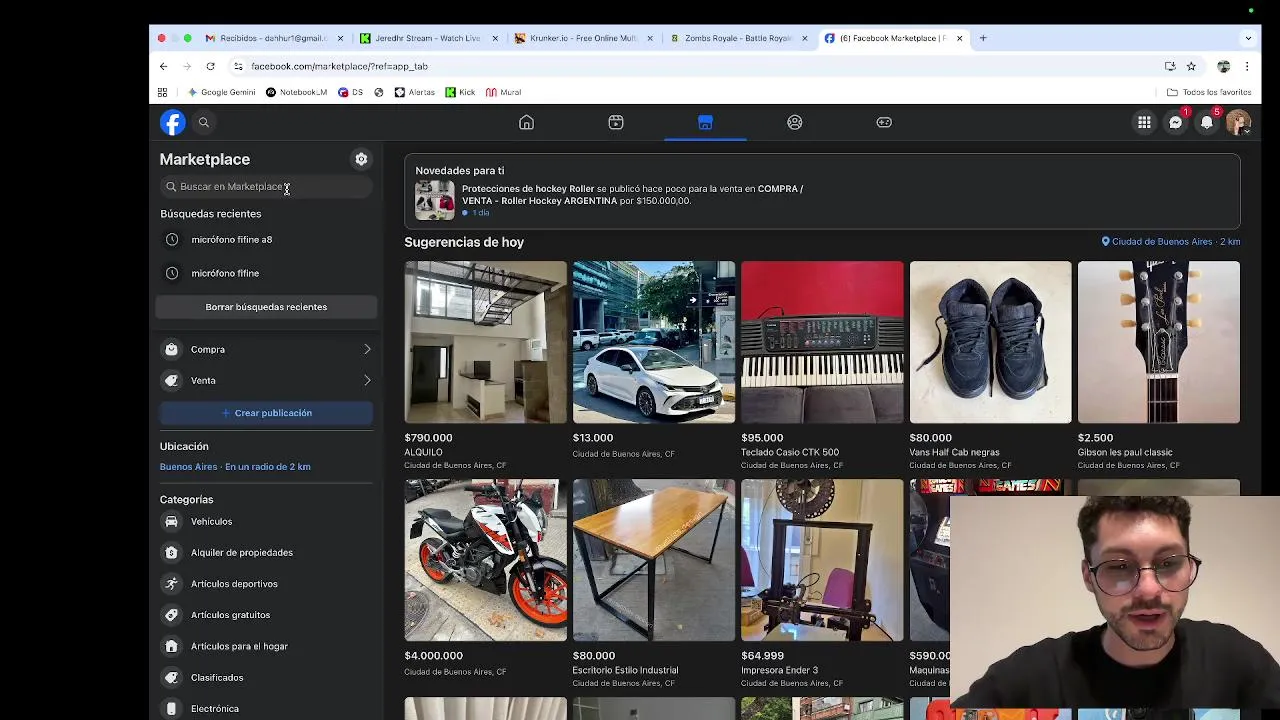This screenshot has height=720, width=1280.
Task: Open the Alertas bookmark
Action: pos(414,92)
